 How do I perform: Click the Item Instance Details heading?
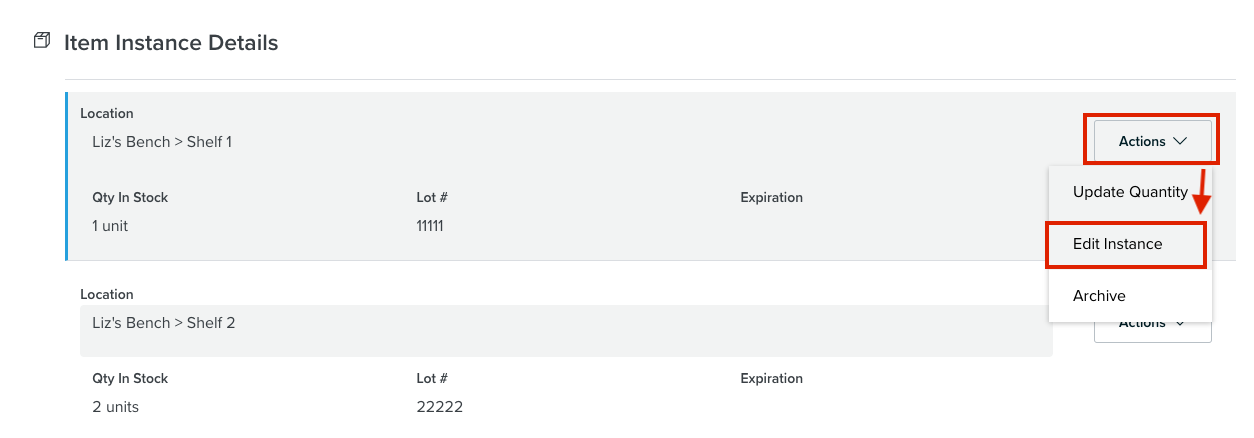(x=171, y=43)
